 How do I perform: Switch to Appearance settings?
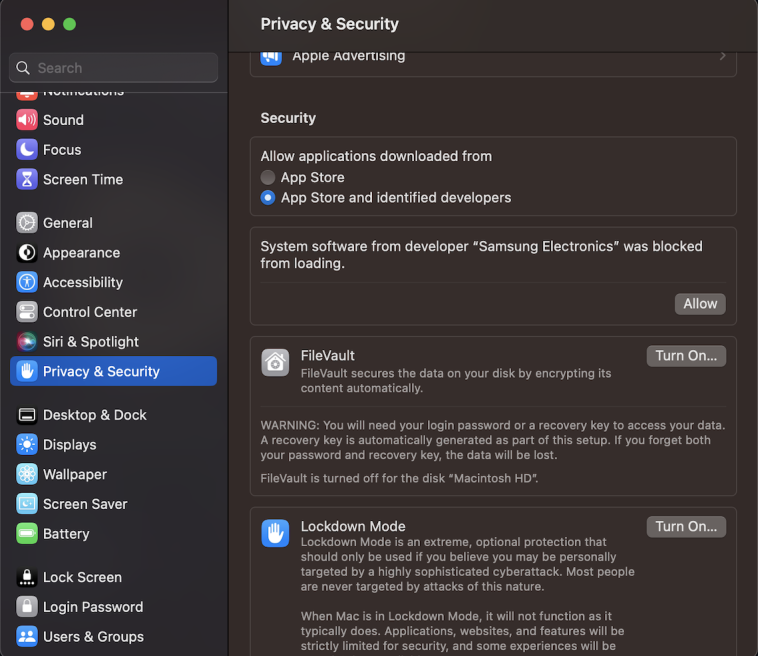click(81, 253)
